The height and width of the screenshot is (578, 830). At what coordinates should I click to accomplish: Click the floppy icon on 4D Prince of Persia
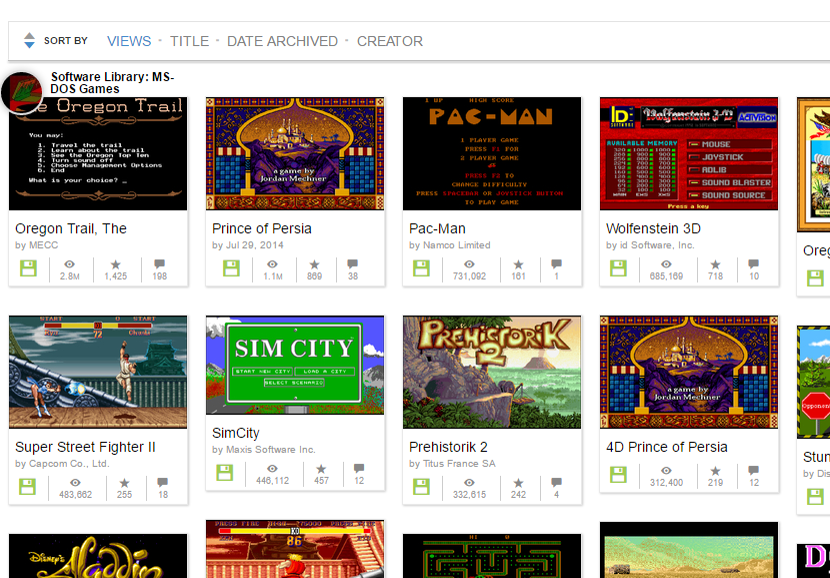(x=618, y=475)
